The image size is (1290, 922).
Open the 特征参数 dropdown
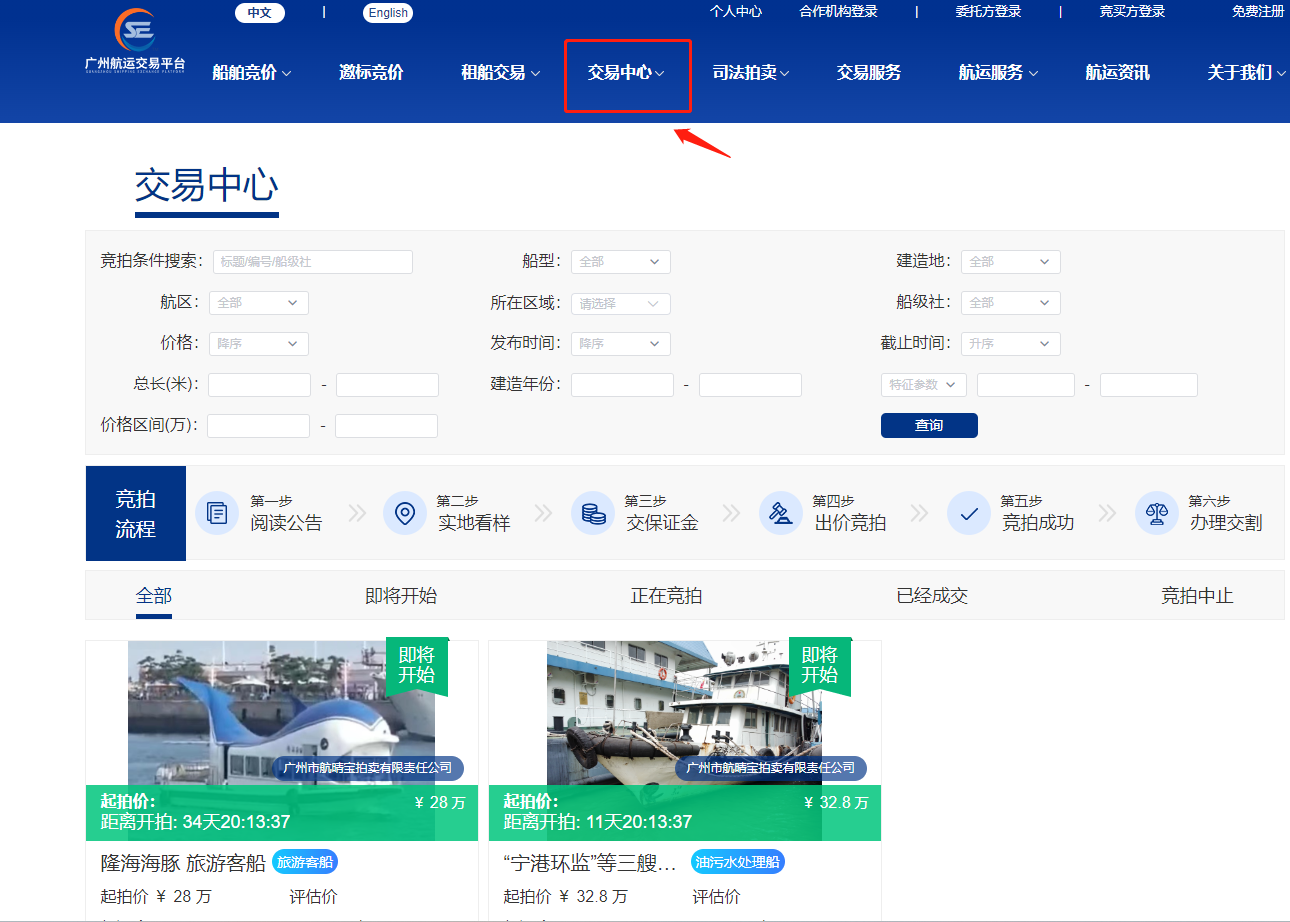point(924,385)
